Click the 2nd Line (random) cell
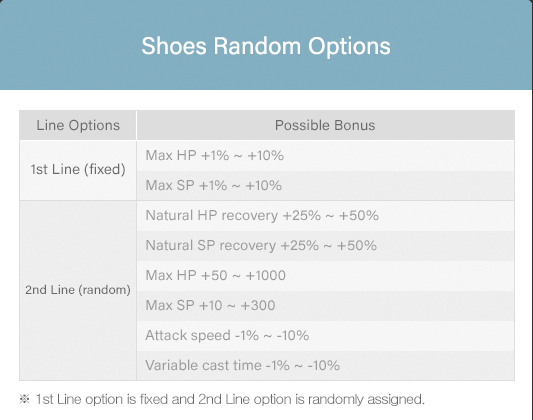 [x=78, y=290]
